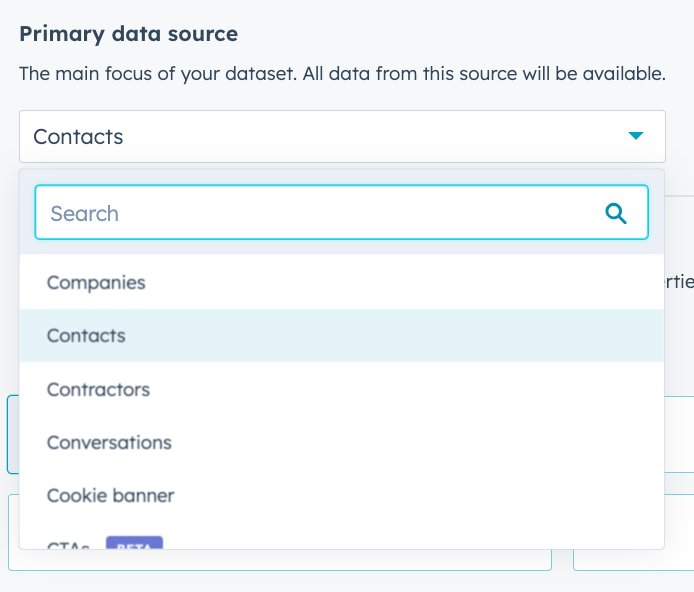694x592 pixels.
Task: Focus the Search field in the dropdown
Action: click(320, 213)
